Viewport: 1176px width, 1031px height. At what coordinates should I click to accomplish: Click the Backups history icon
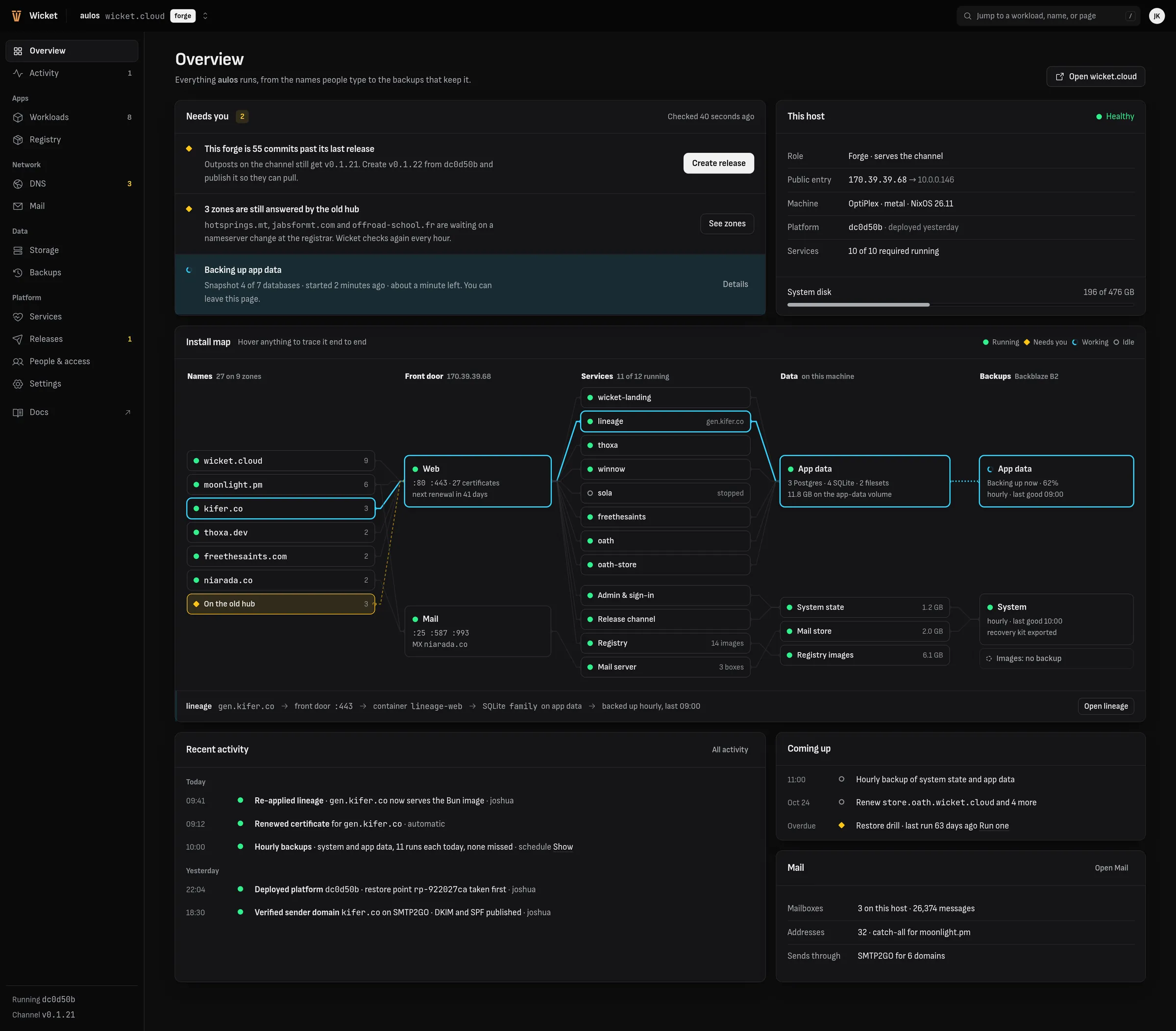coord(18,273)
